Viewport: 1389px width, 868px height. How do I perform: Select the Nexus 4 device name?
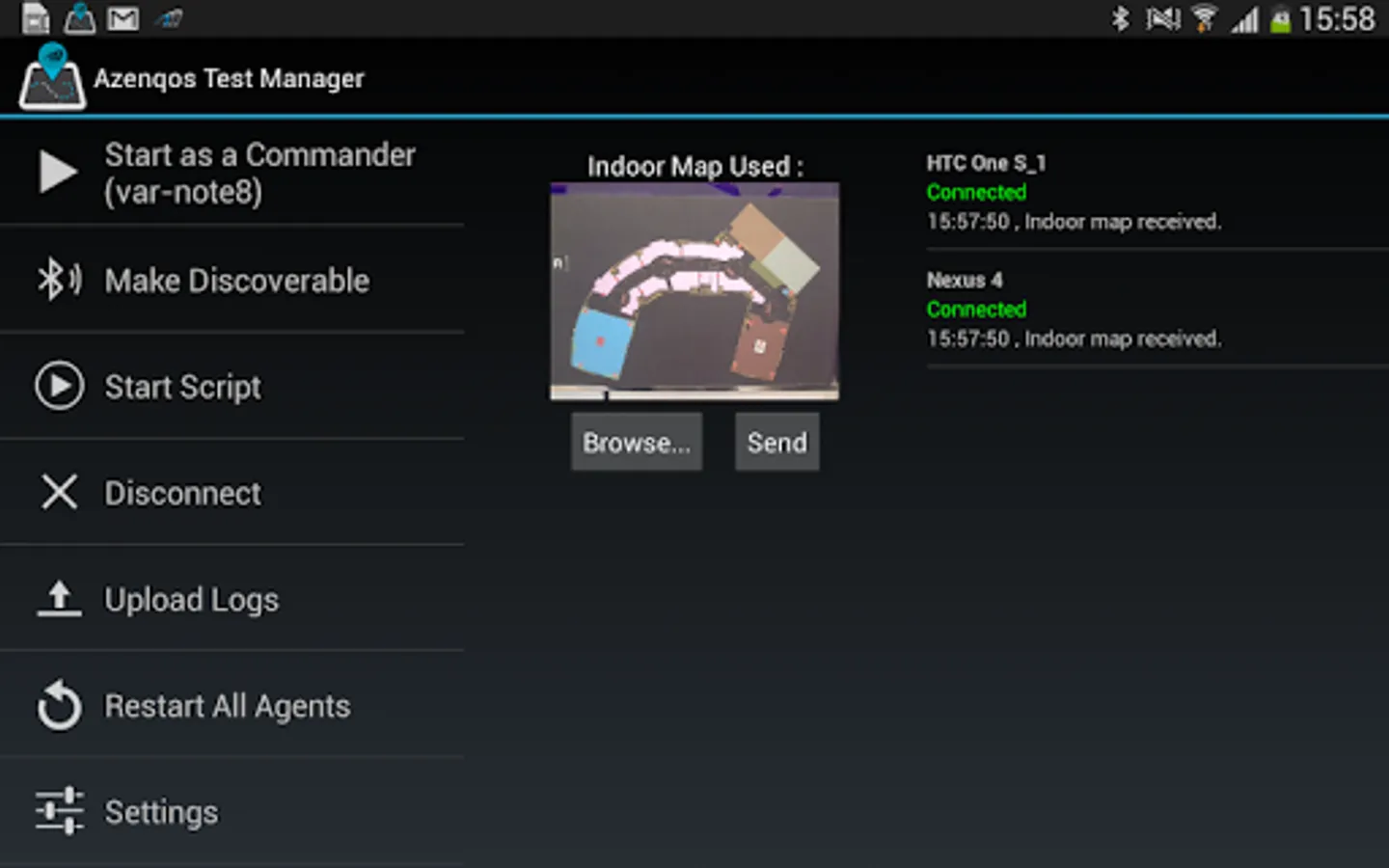click(x=965, y=280)
